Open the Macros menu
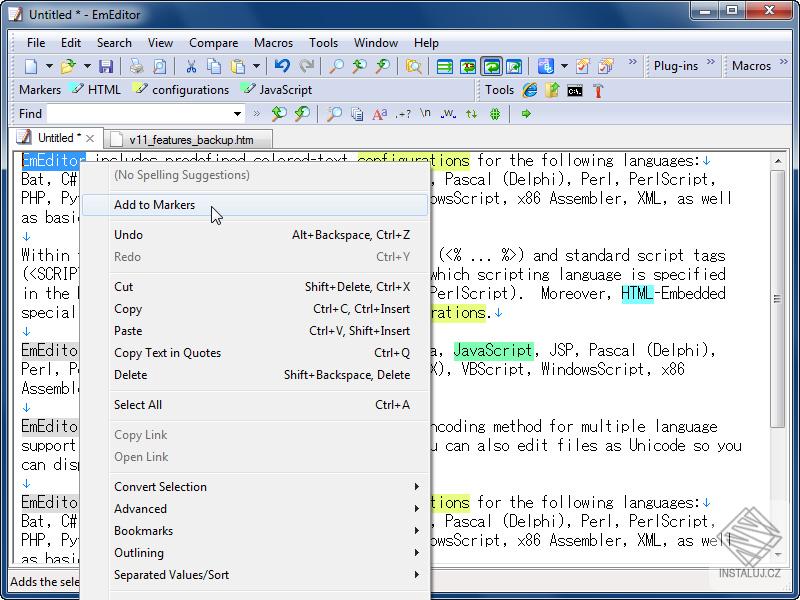The width and height of the screenshot is (800, 600). click(273, 43)
